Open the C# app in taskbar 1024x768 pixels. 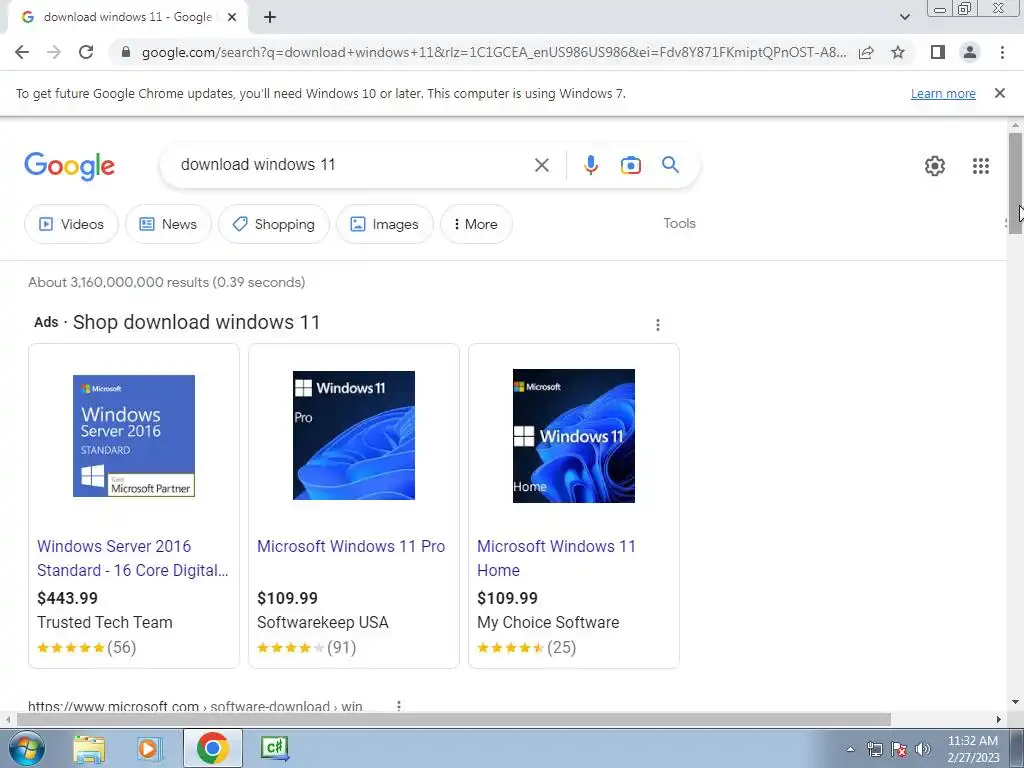(275, 748)
